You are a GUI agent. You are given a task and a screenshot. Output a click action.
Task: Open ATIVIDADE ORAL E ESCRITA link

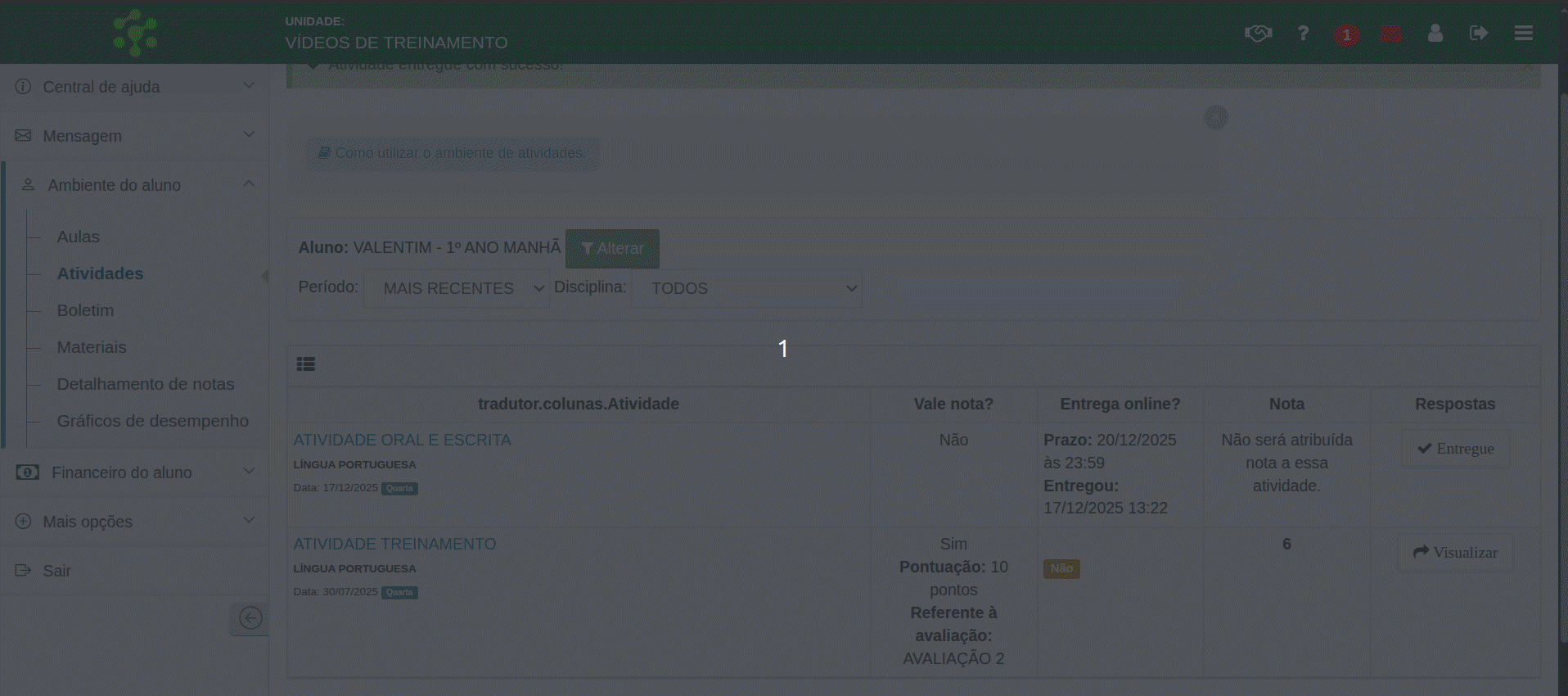402,440
